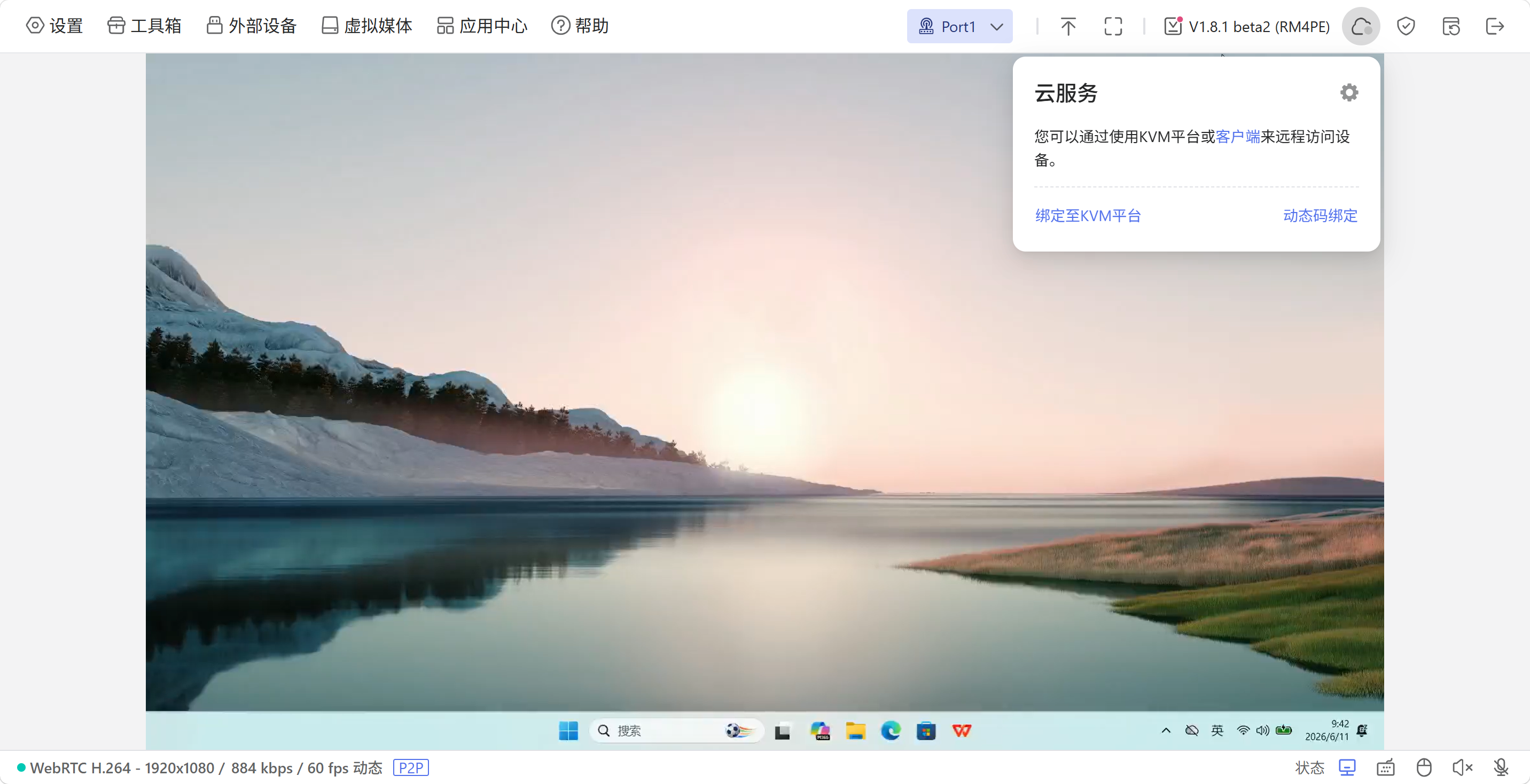
Task: Toggle the muted microphone icon
Action: point(1501,767)
